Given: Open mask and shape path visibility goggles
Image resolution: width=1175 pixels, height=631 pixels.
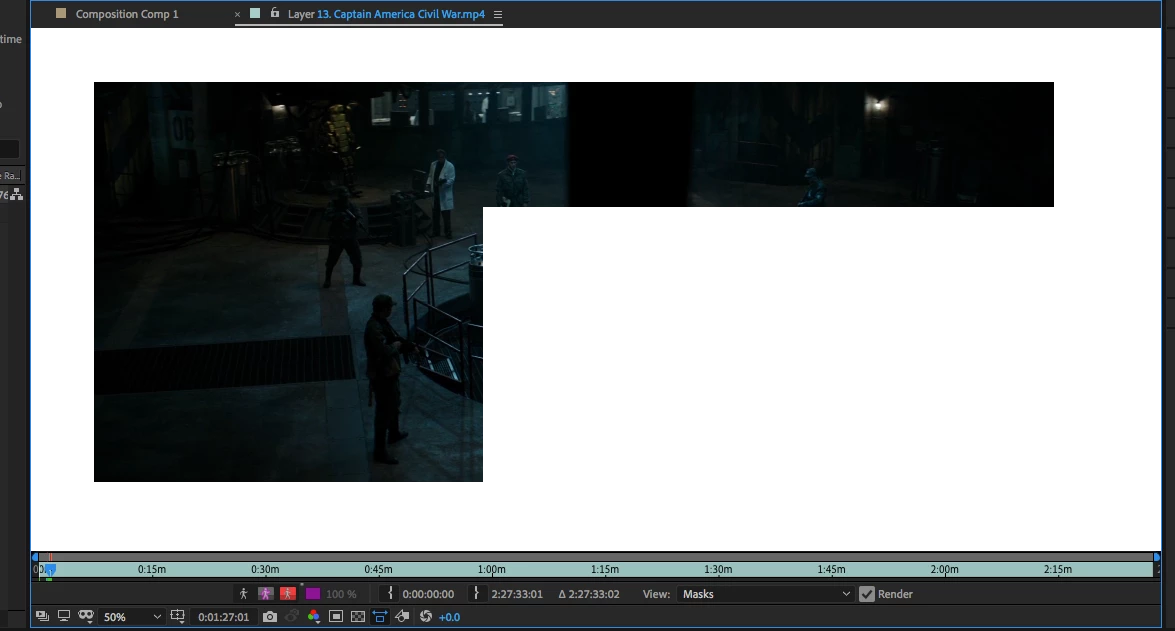Looking at the screenshot, I should (86, 616).
